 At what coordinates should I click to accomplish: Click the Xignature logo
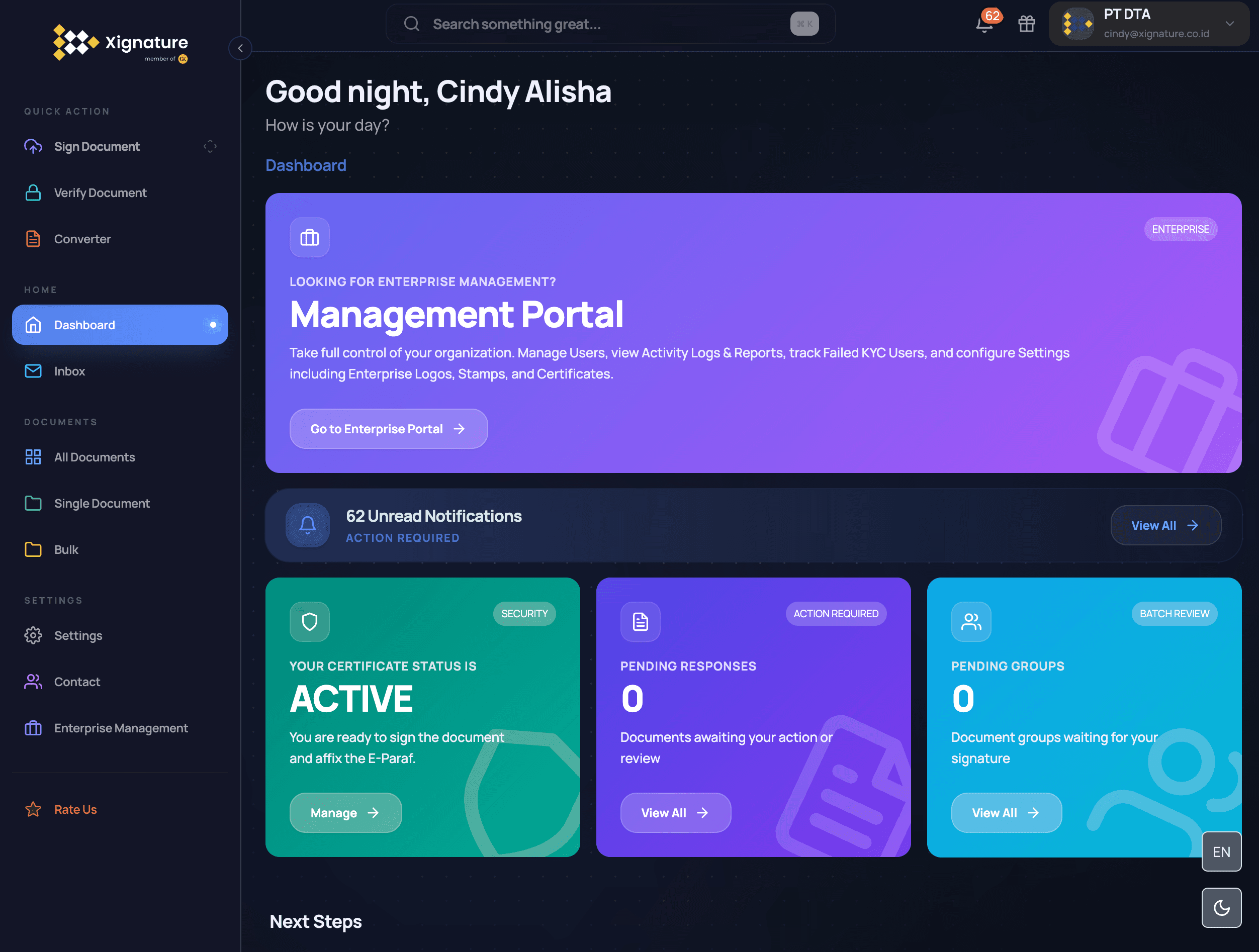[121, 43]
